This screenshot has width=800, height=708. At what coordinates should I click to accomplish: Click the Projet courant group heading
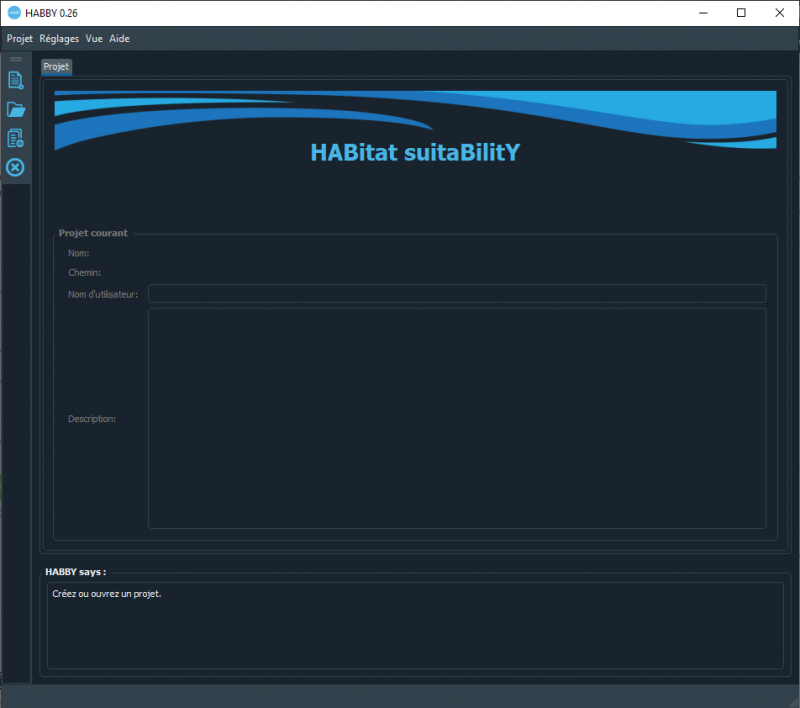tap(93, 233)
